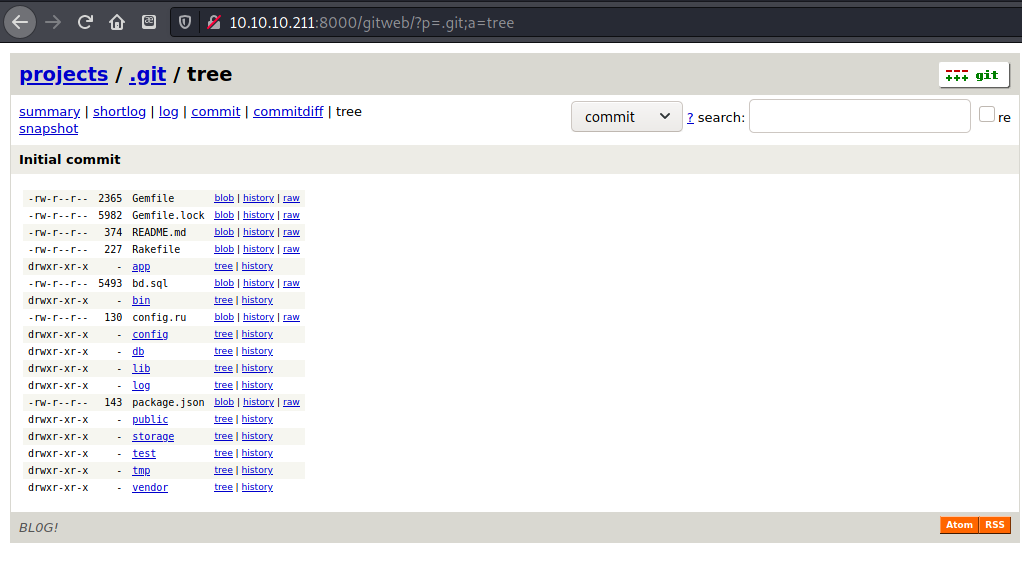
Task: Open history link in storage row
Action: click(257, 436)
